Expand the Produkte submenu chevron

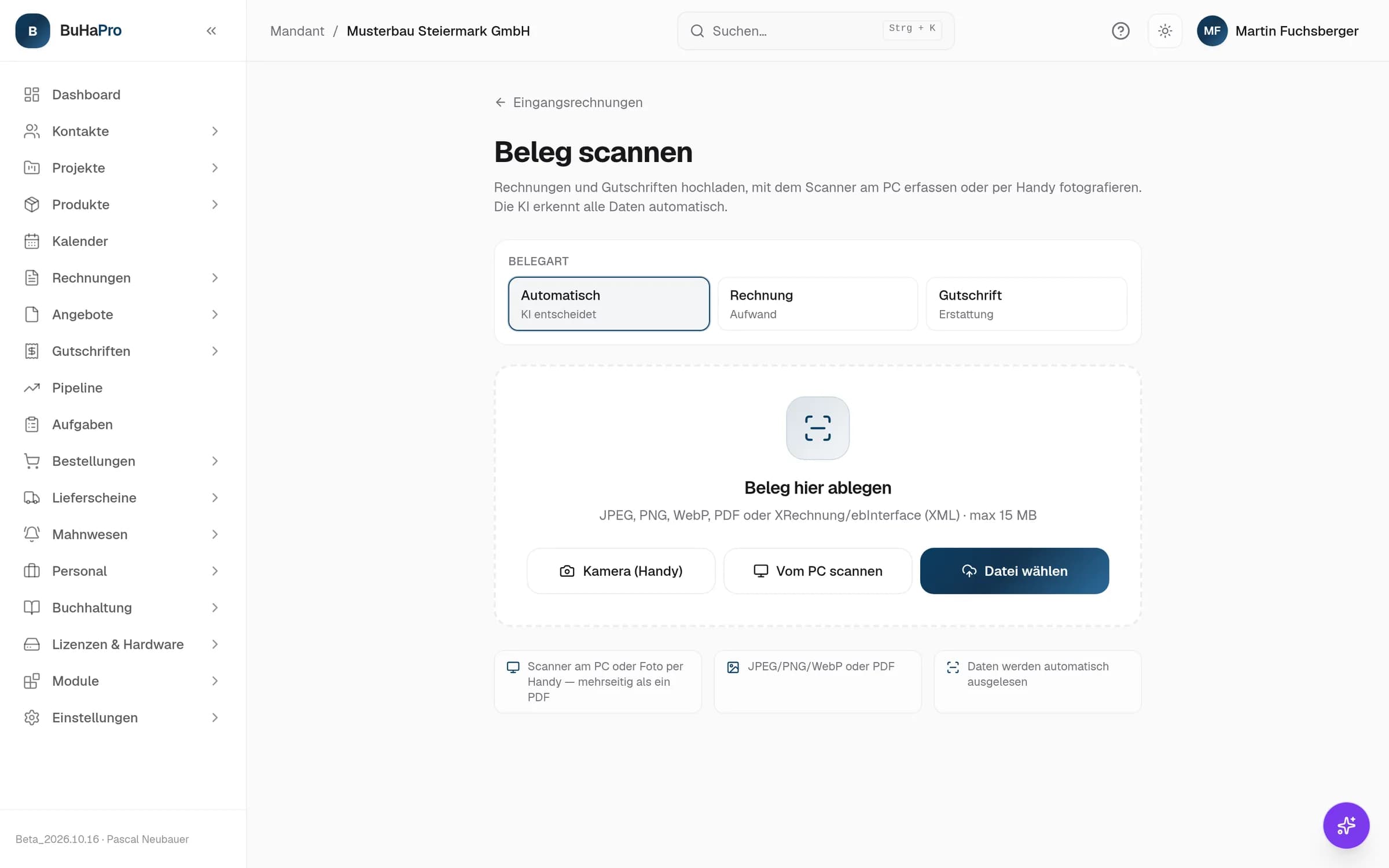[215, 204]
